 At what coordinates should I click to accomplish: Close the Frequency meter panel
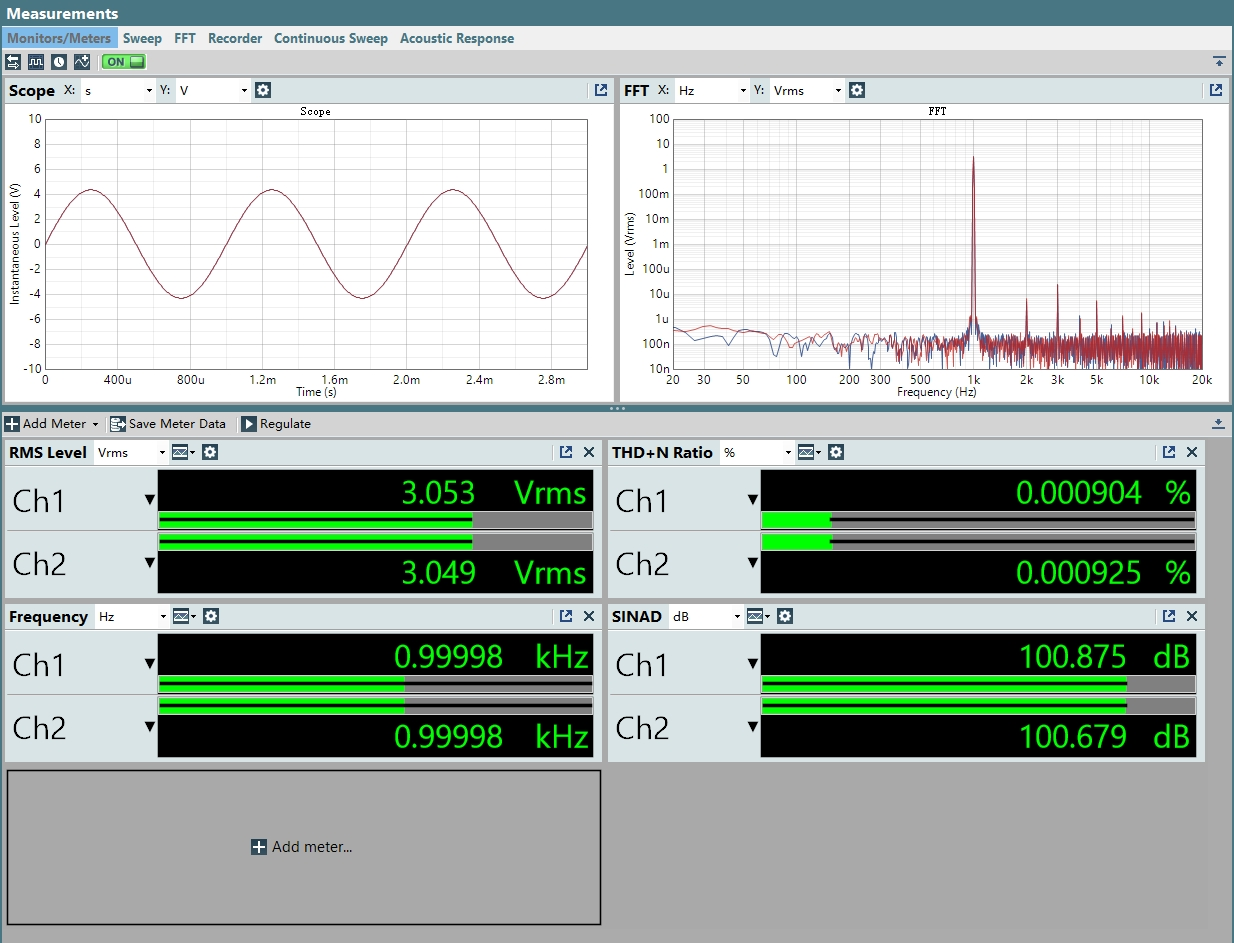[x=589, y=616]
